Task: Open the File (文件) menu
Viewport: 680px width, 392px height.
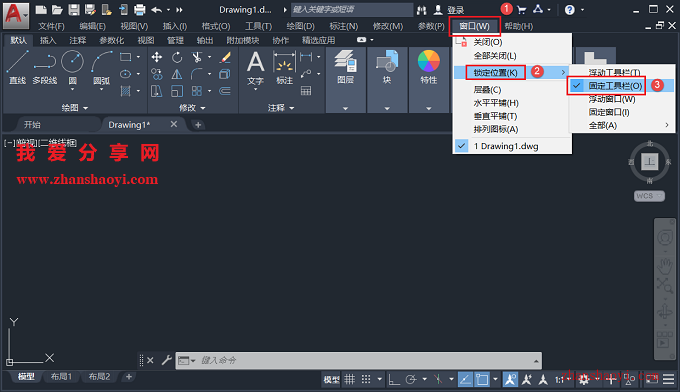Action: (51, 26)
